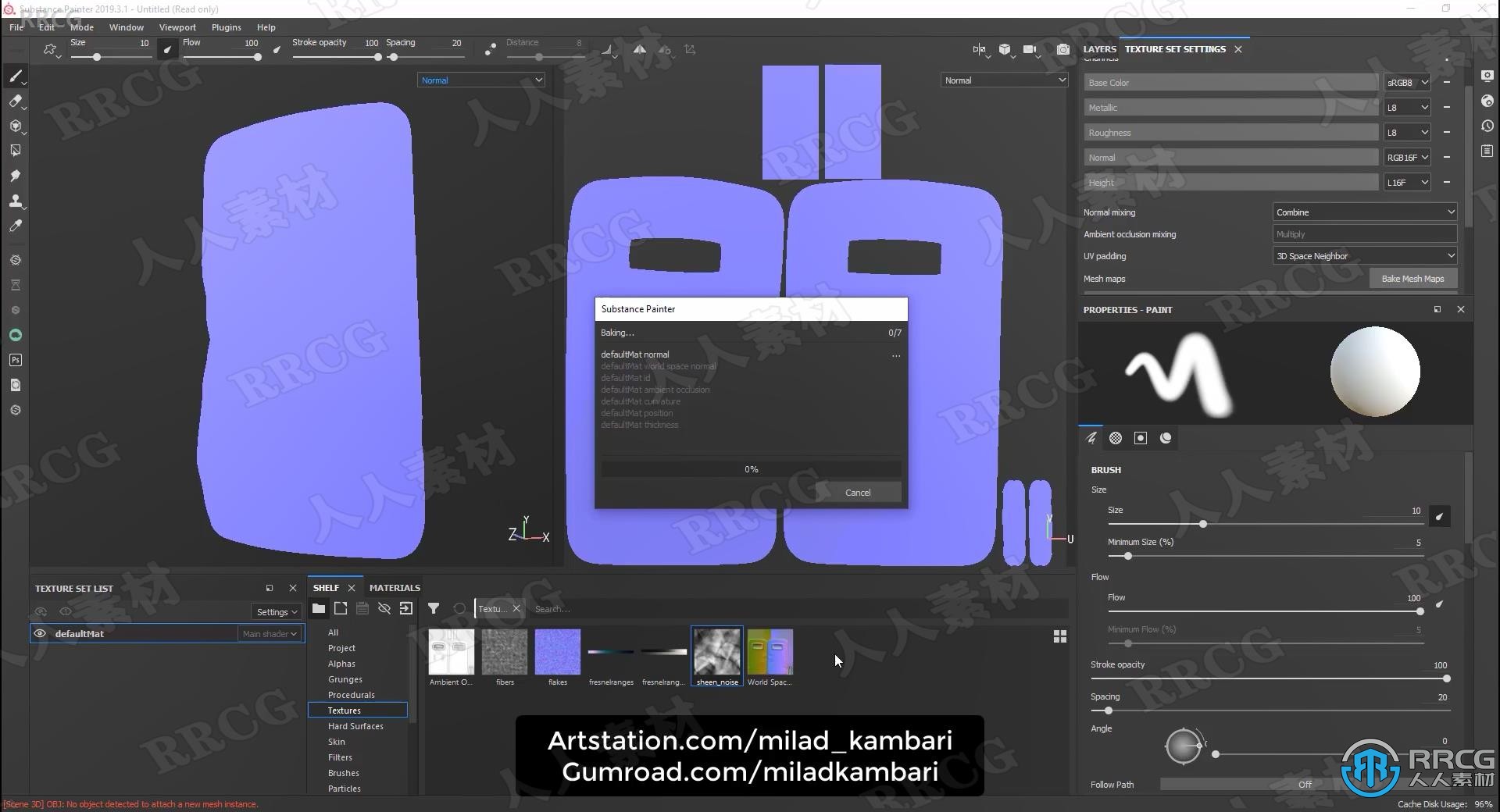This screenshot has height=812, width=1500.
Task: Select the Smudge tool
Action: 15,176
